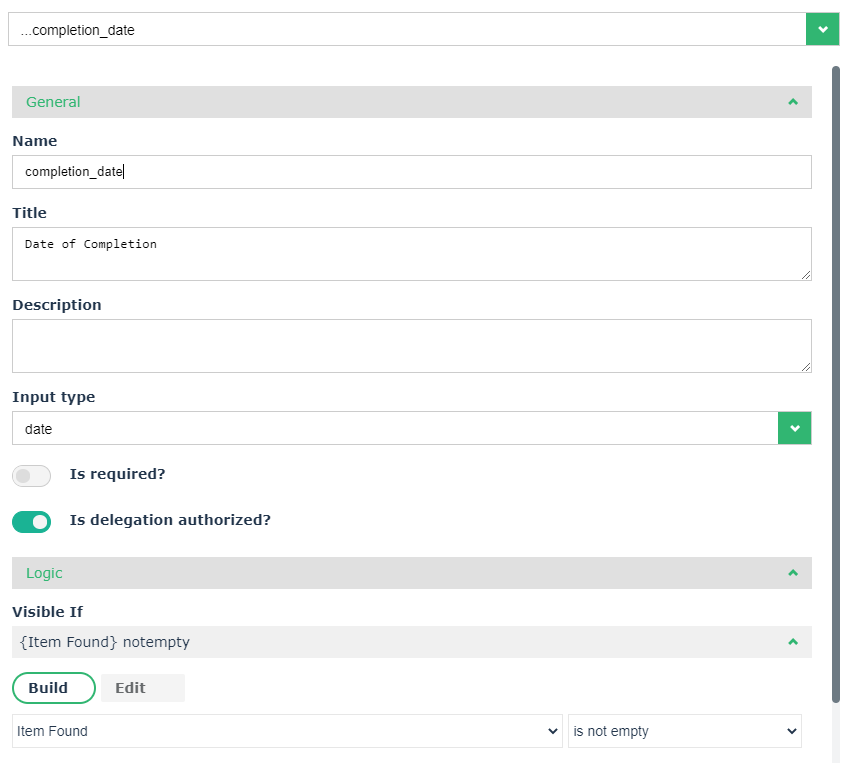The width and height of the screenshot is (849, 763).
Task: Click the 'Is required?' label text
Action: tap(117, 474)
